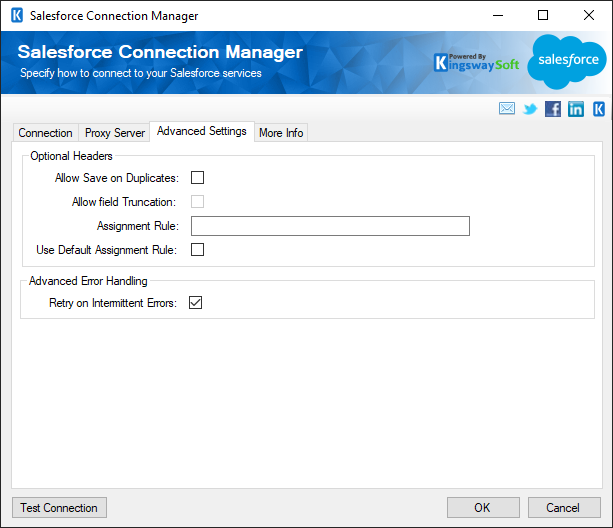613x528 pixels.
Task: Click the Optional Headers group label
Action: click(x=71, y=156)
